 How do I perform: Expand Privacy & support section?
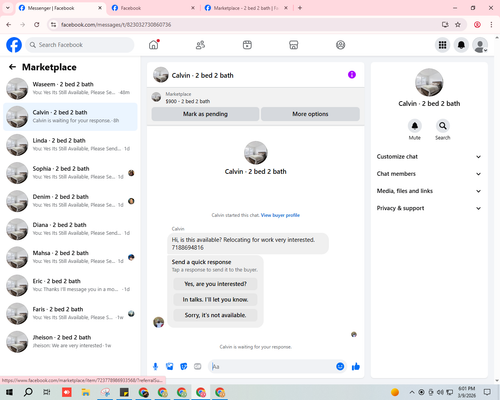(x=429, y=208)
